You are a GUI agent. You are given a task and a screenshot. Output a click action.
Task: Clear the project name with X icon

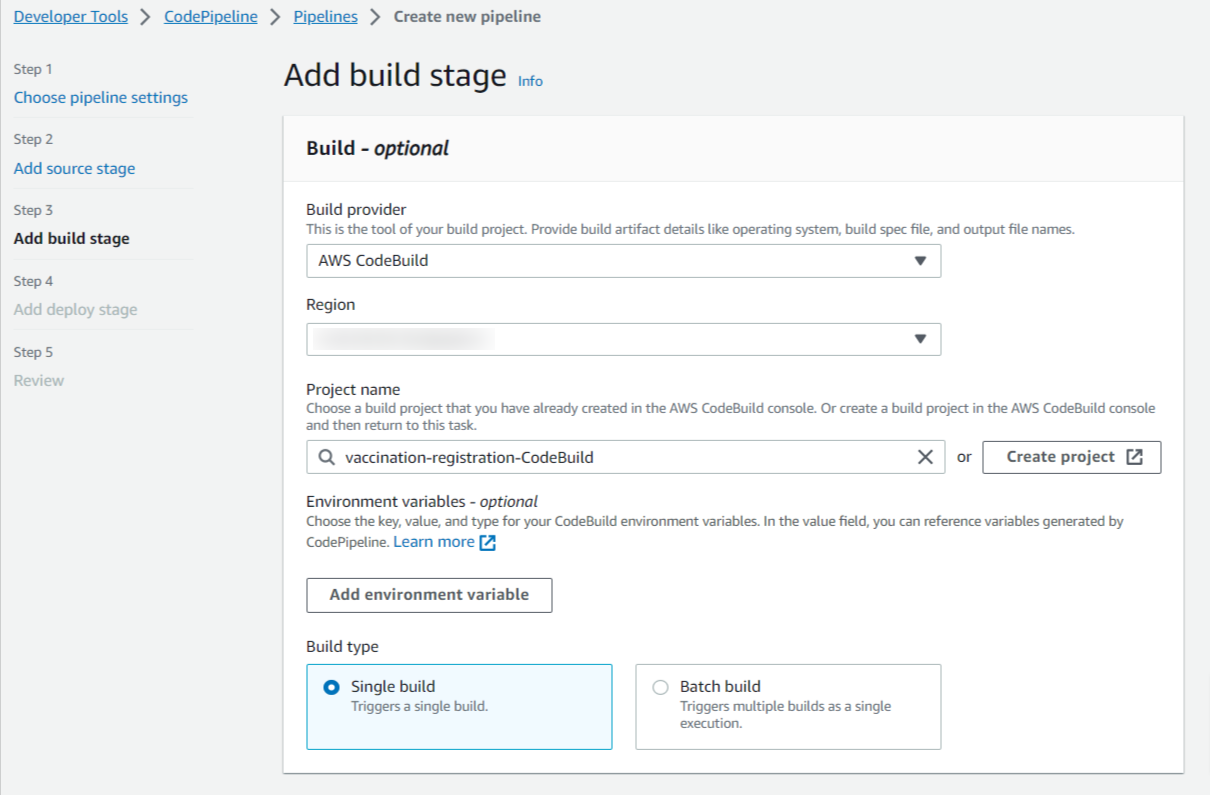pos(925,457)
